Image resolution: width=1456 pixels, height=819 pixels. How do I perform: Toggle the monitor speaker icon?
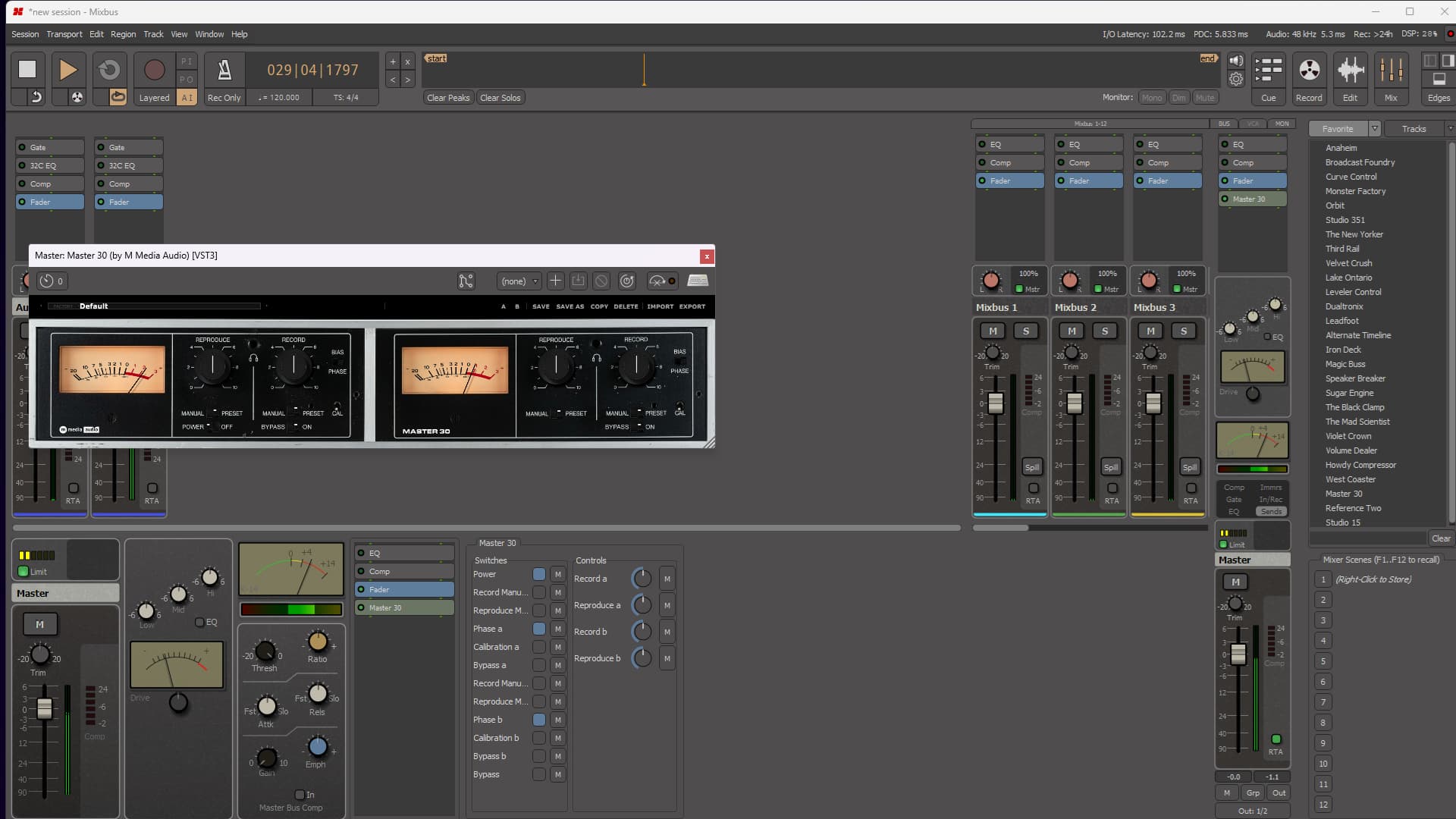pos(1236,61)
